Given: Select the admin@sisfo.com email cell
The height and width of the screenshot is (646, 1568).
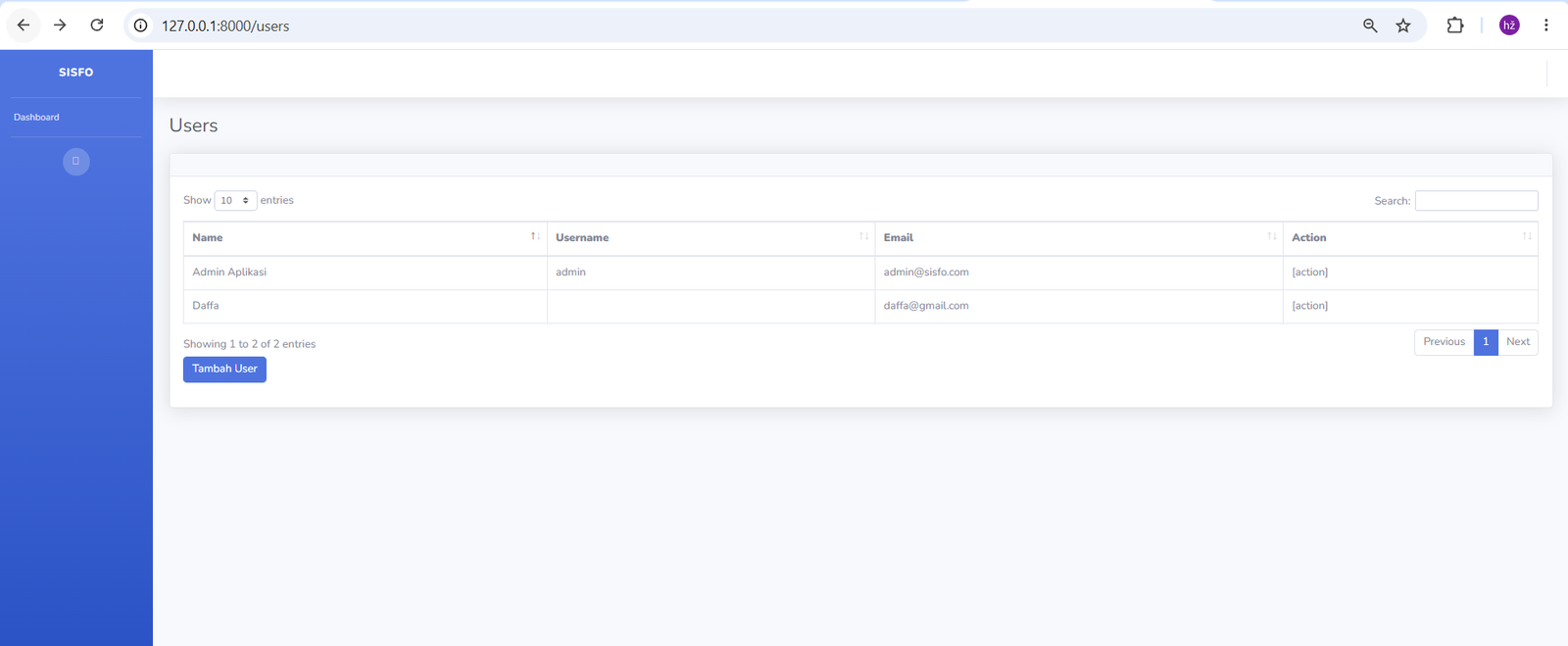Looking at the screenshot, I should tap(1078, 273).
